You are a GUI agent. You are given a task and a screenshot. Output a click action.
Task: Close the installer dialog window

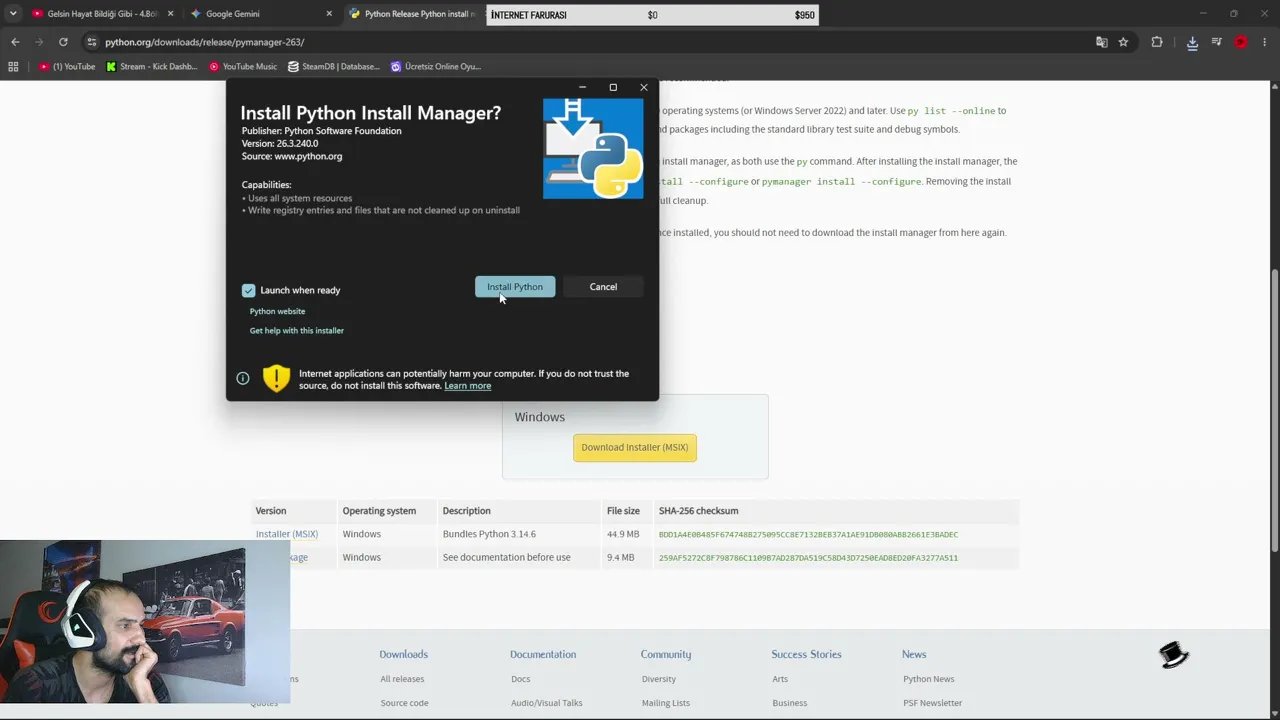coord(644,87)
